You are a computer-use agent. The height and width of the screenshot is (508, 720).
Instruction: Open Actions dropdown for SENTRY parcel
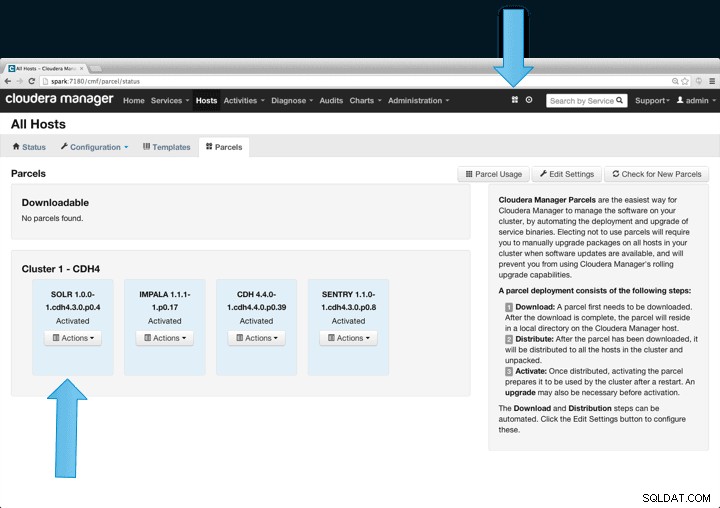coord(349,338)
